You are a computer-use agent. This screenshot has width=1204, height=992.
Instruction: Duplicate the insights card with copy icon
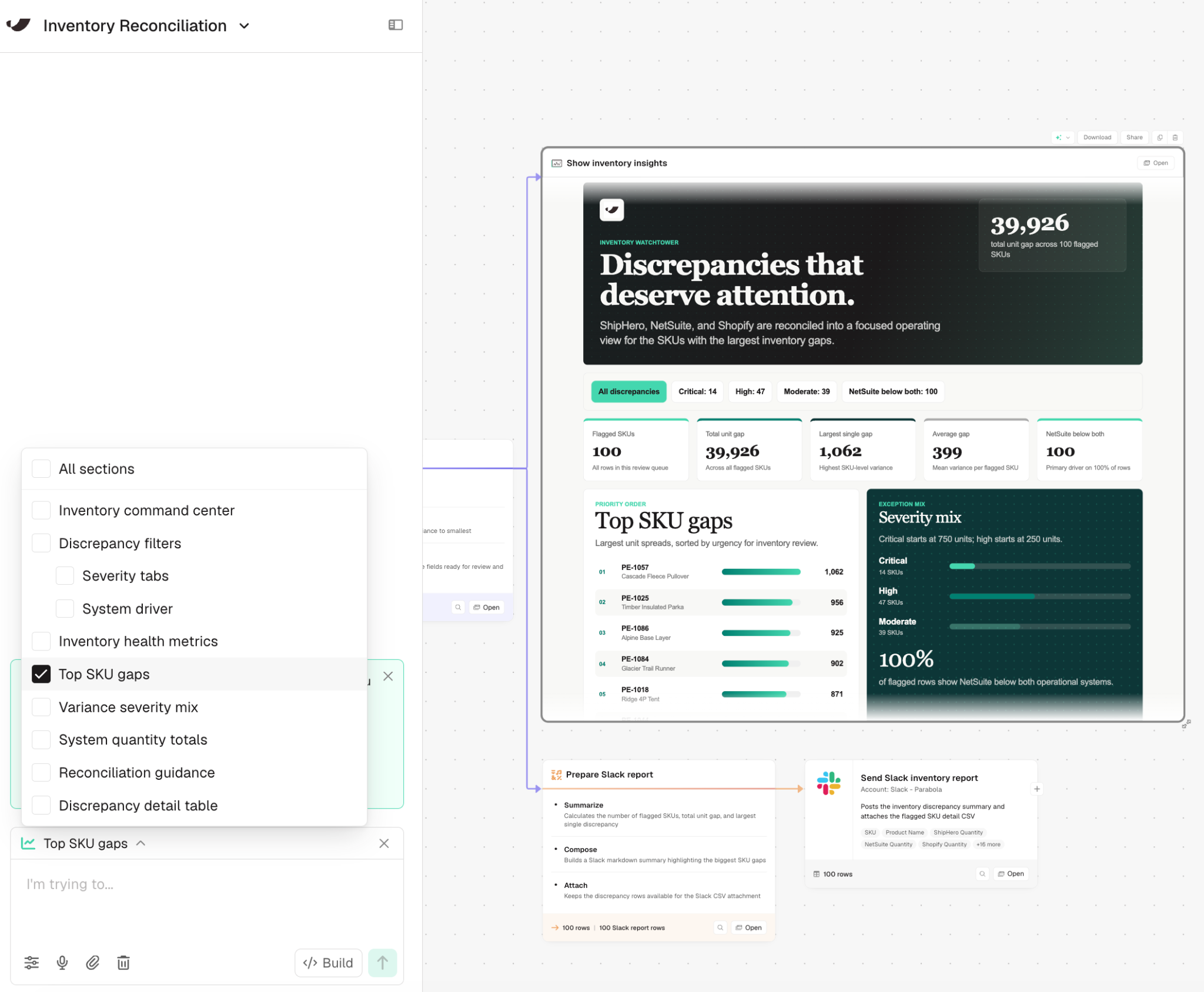click(1160, 138)
